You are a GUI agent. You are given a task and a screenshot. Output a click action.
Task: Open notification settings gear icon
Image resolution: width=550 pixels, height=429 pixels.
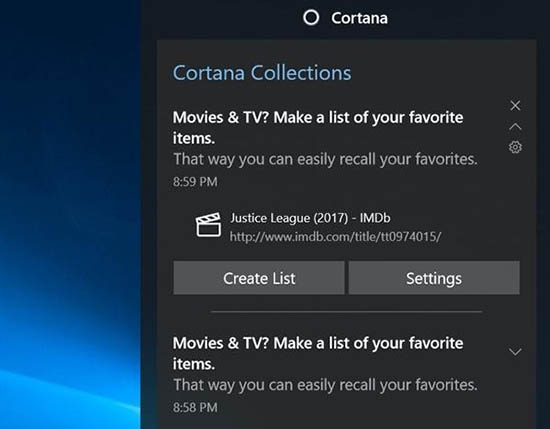tap(515, 147)
